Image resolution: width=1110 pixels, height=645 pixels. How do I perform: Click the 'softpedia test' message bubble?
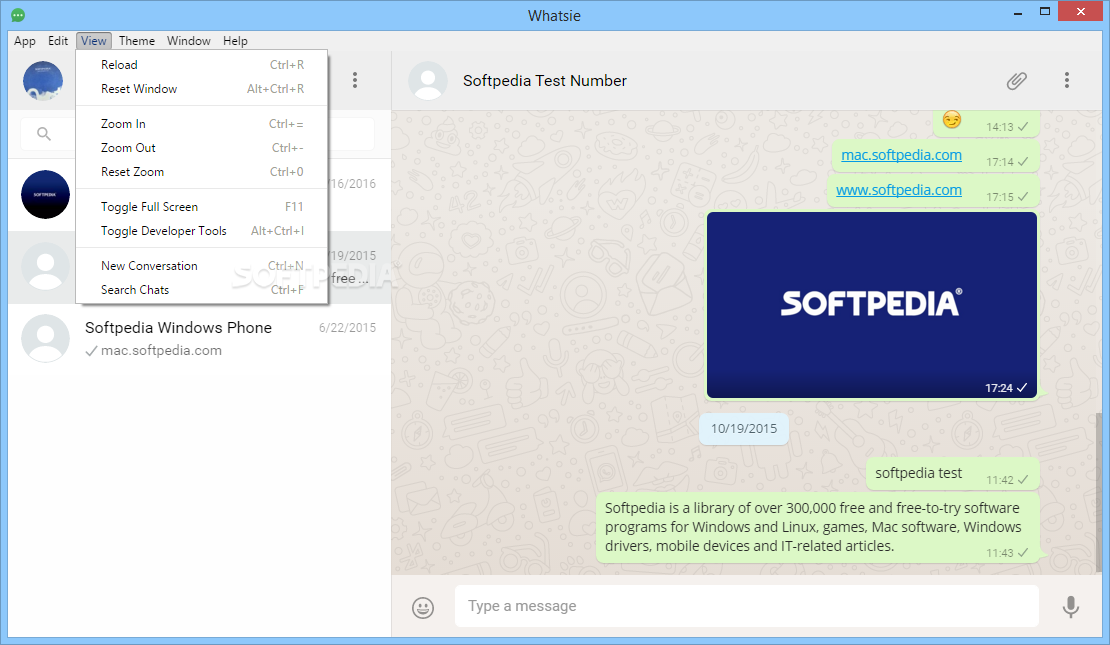952,474
